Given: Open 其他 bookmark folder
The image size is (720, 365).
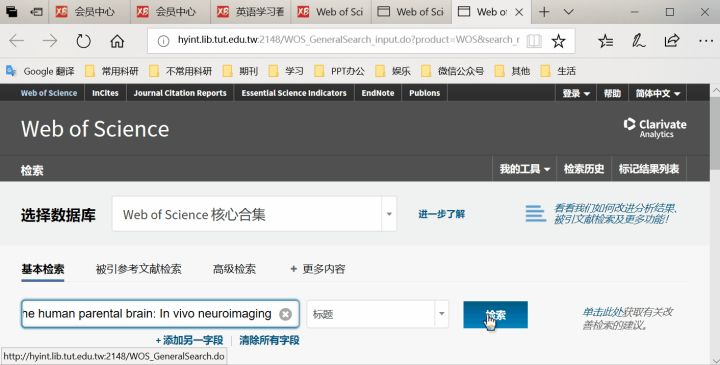Looking at the screenshot, I should pos(512,71).
